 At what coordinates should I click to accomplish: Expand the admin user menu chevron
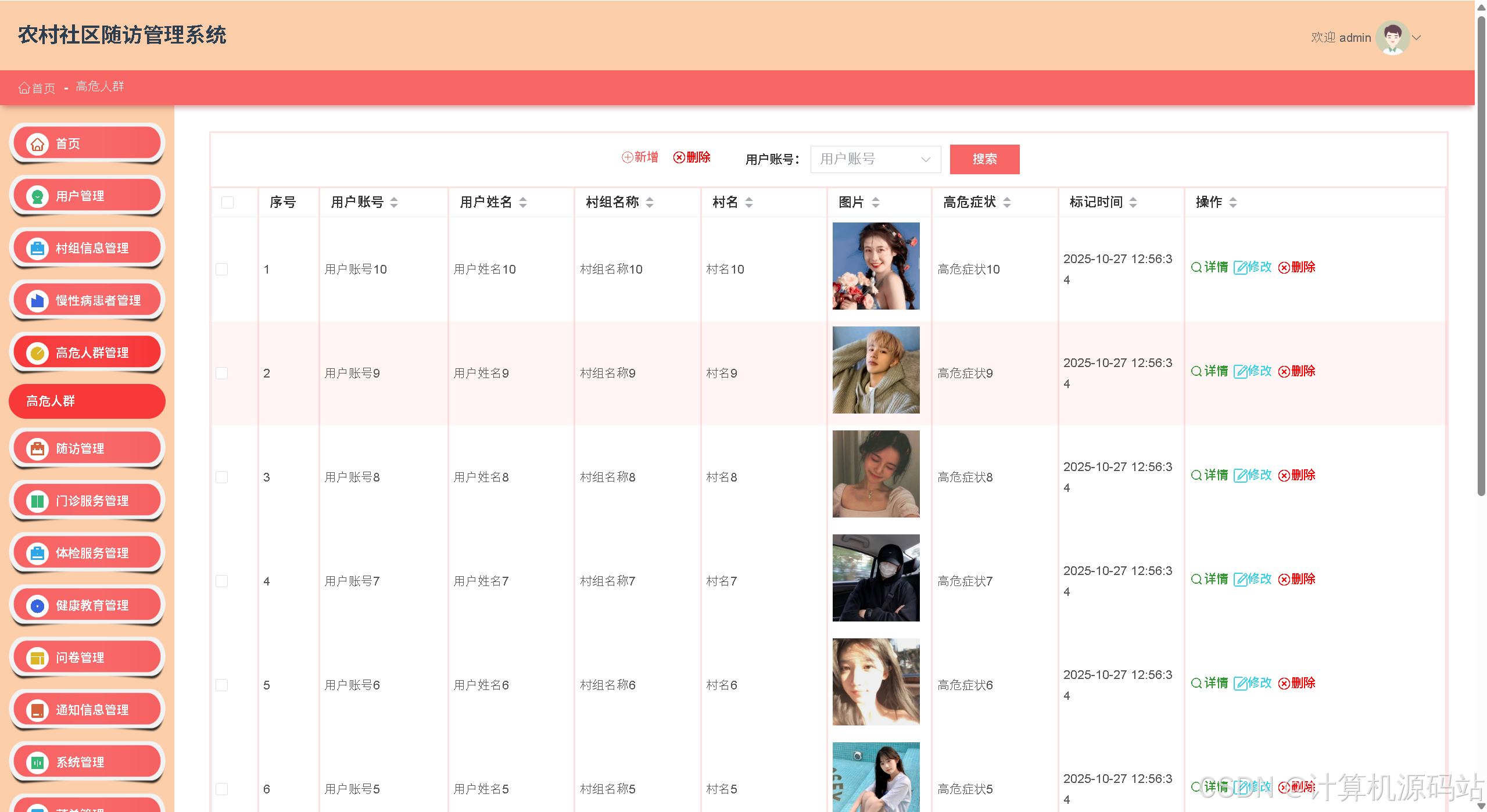[x=1417, y=38]
